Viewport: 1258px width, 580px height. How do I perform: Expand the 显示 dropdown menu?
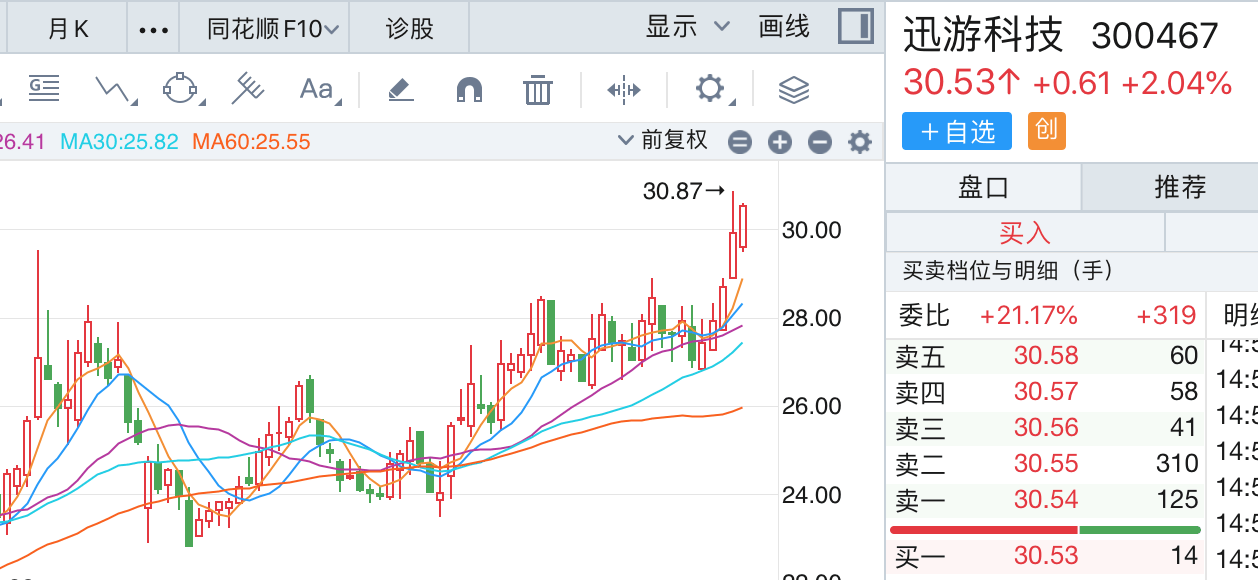coord(688,27)
